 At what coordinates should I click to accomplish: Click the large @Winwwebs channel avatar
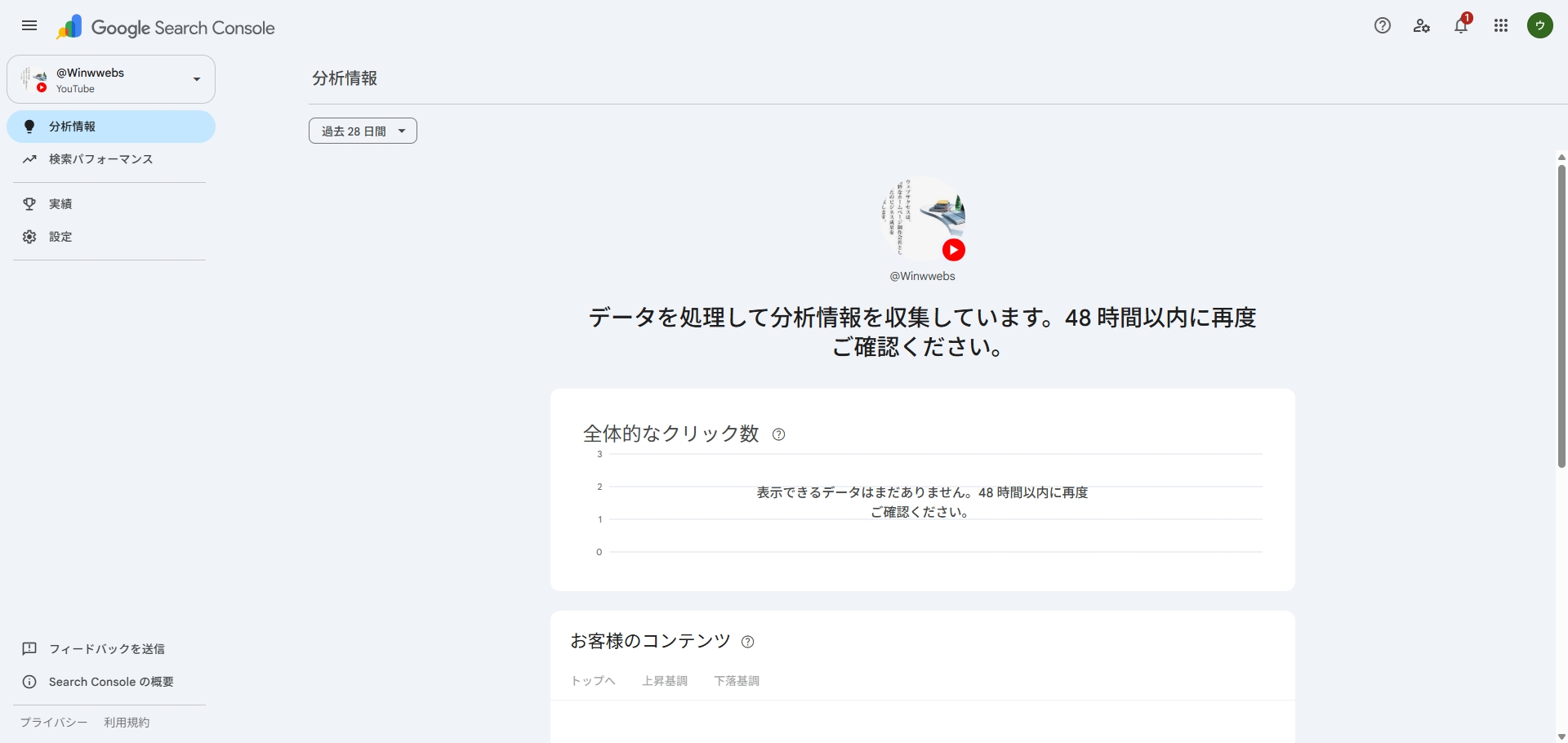pos(923,219)
